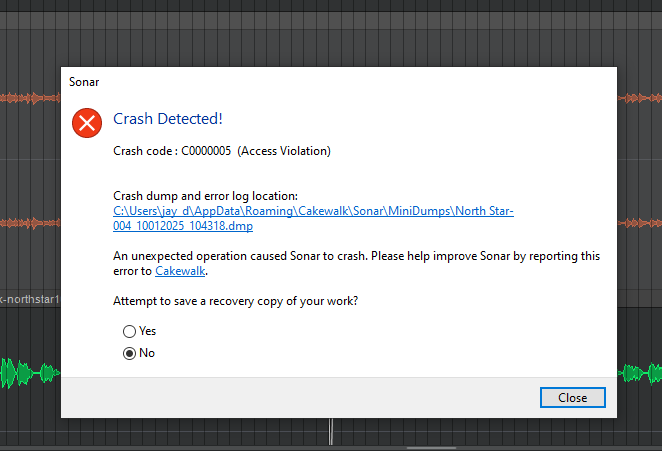Image resolution: width=662 pixels, height=451 pixels.
Task: Select the green waveform clip on the left
Action: click(30, 372)
